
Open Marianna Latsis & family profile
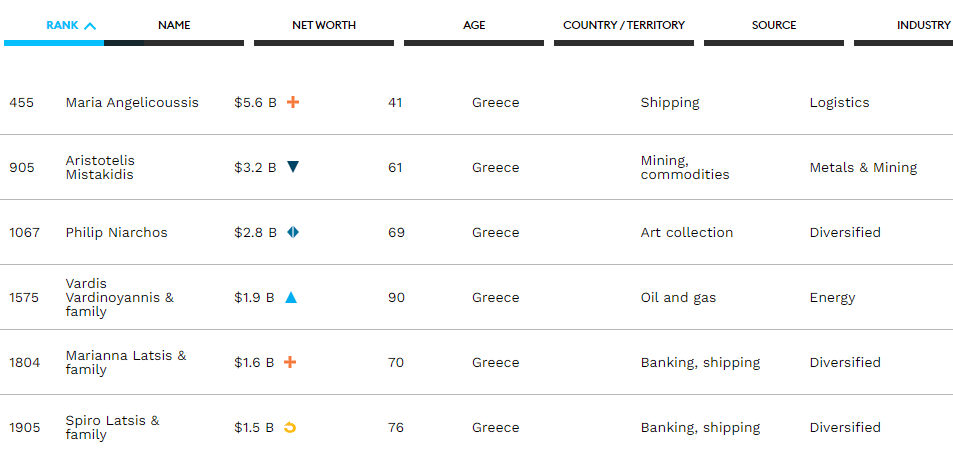pyautogui.click(x=126, y=363)
